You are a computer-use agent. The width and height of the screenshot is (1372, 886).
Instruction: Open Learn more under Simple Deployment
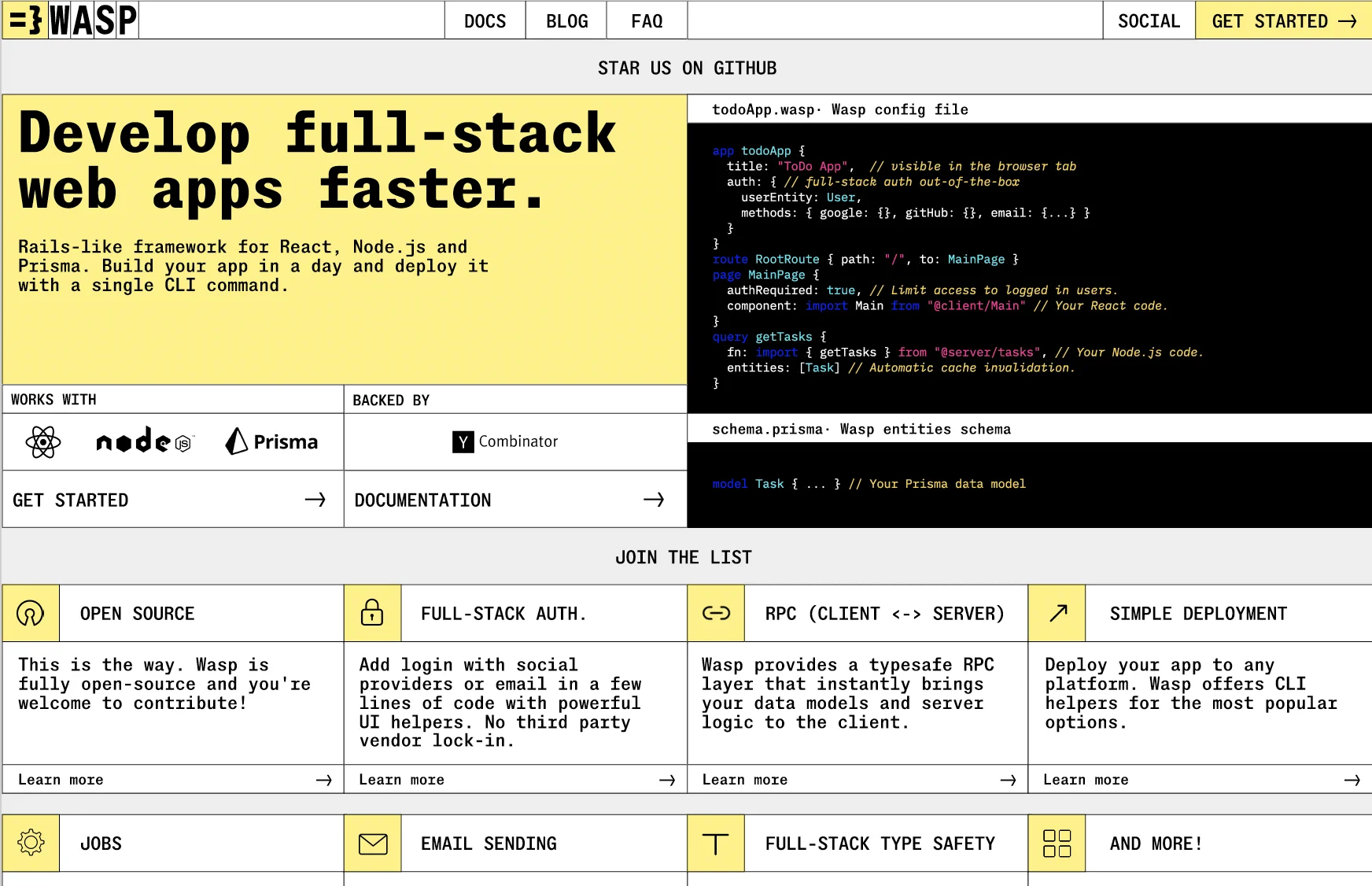point(1200,780)
